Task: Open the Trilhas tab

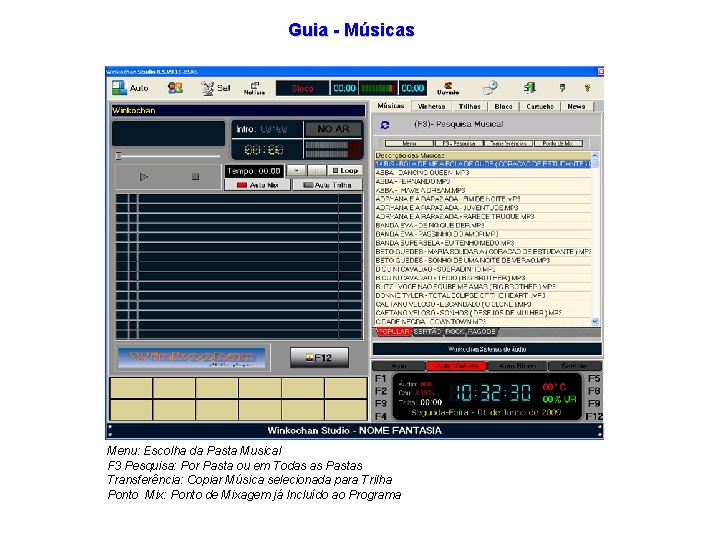Action: click(x=469, y=107)
